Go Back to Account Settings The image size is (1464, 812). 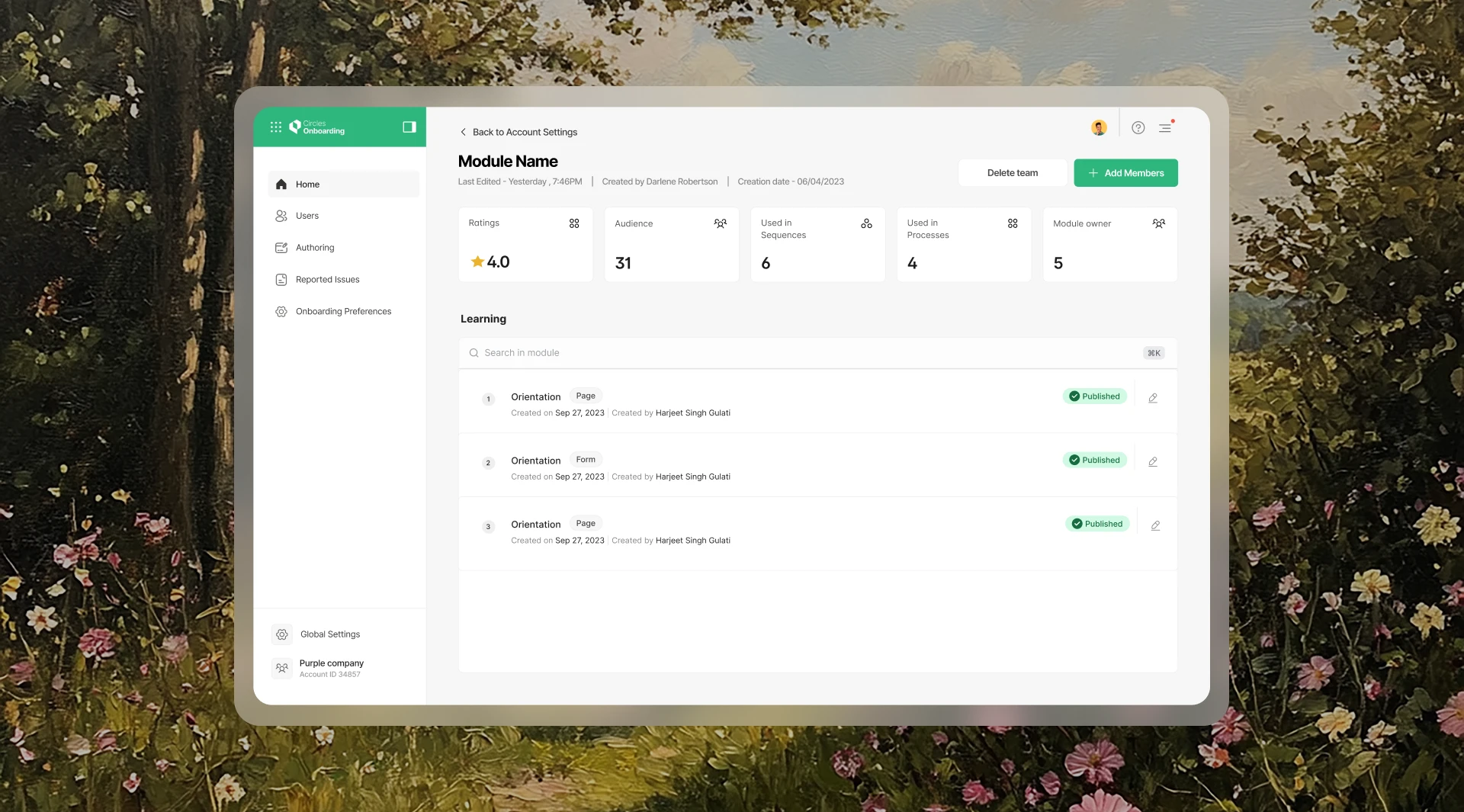click(x=525, y=132)
